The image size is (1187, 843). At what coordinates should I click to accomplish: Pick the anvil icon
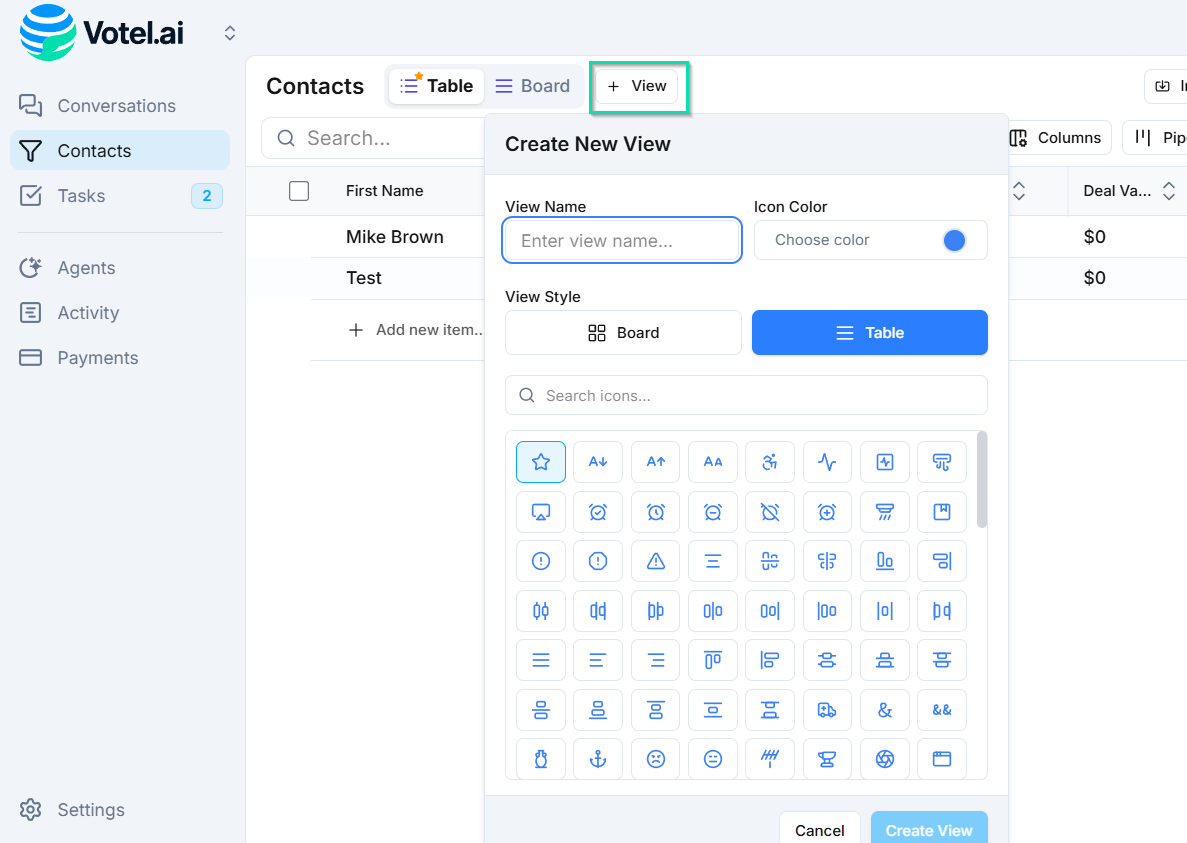pyautogui.click(x=827, y=759)
